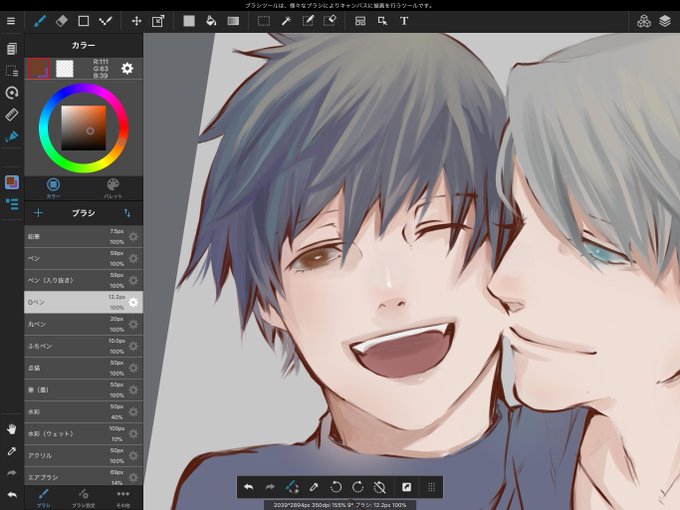Open the Ruler guide icon in sidebar

click(x=12, y=114)
